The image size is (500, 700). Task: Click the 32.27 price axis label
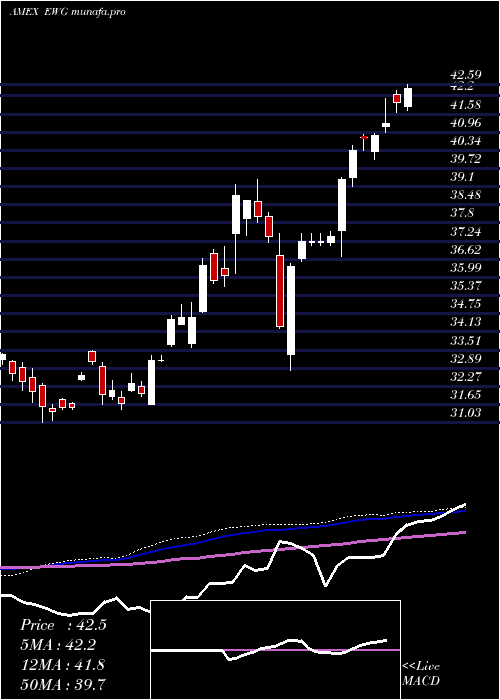(x=465, y=377)
